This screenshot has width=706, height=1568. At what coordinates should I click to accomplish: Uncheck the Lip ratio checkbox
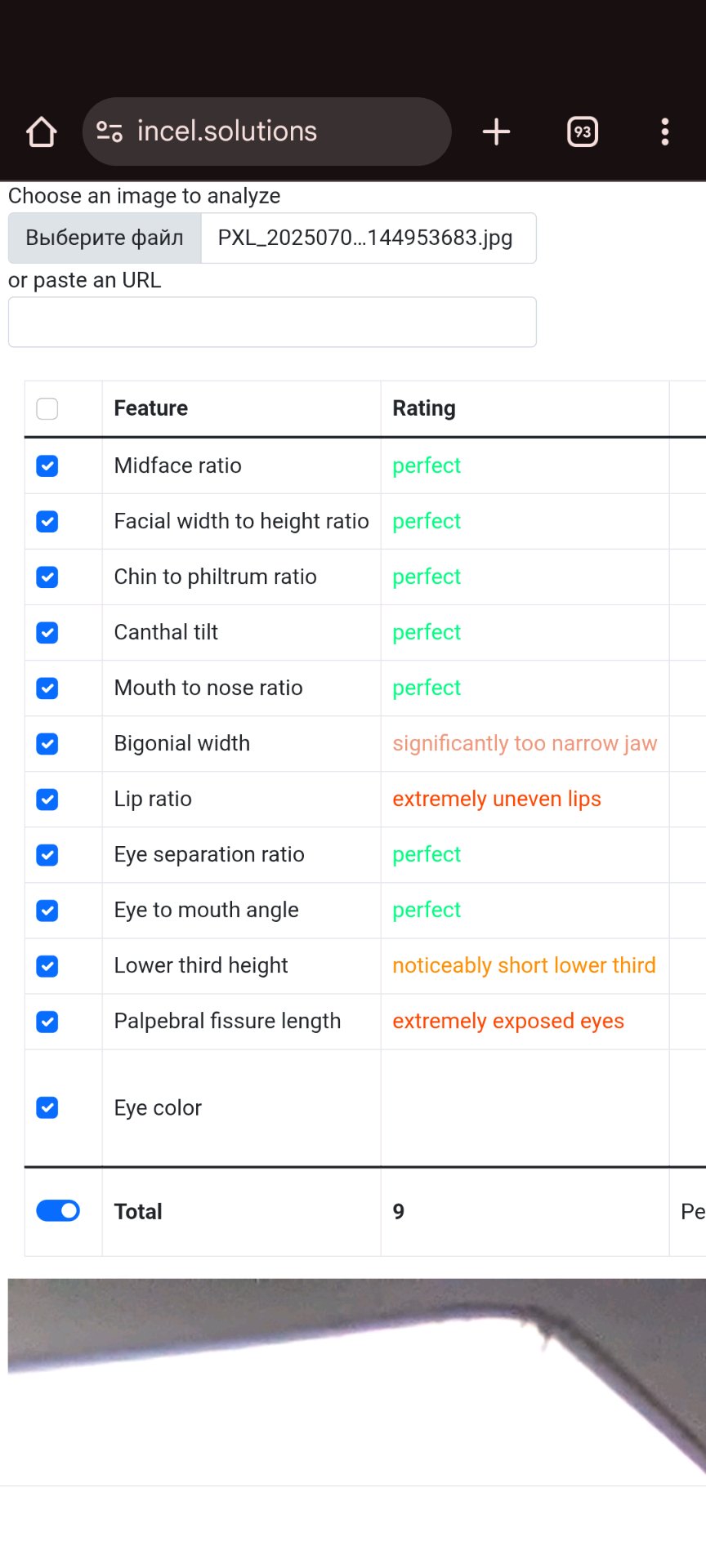click(47, 799)
